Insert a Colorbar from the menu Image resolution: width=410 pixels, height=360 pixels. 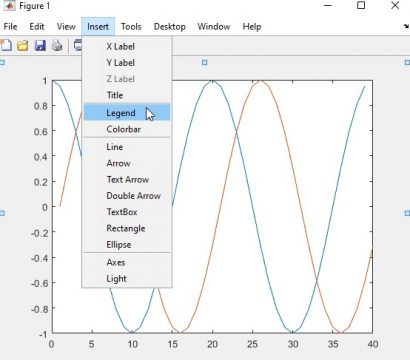tap(127, 129)
